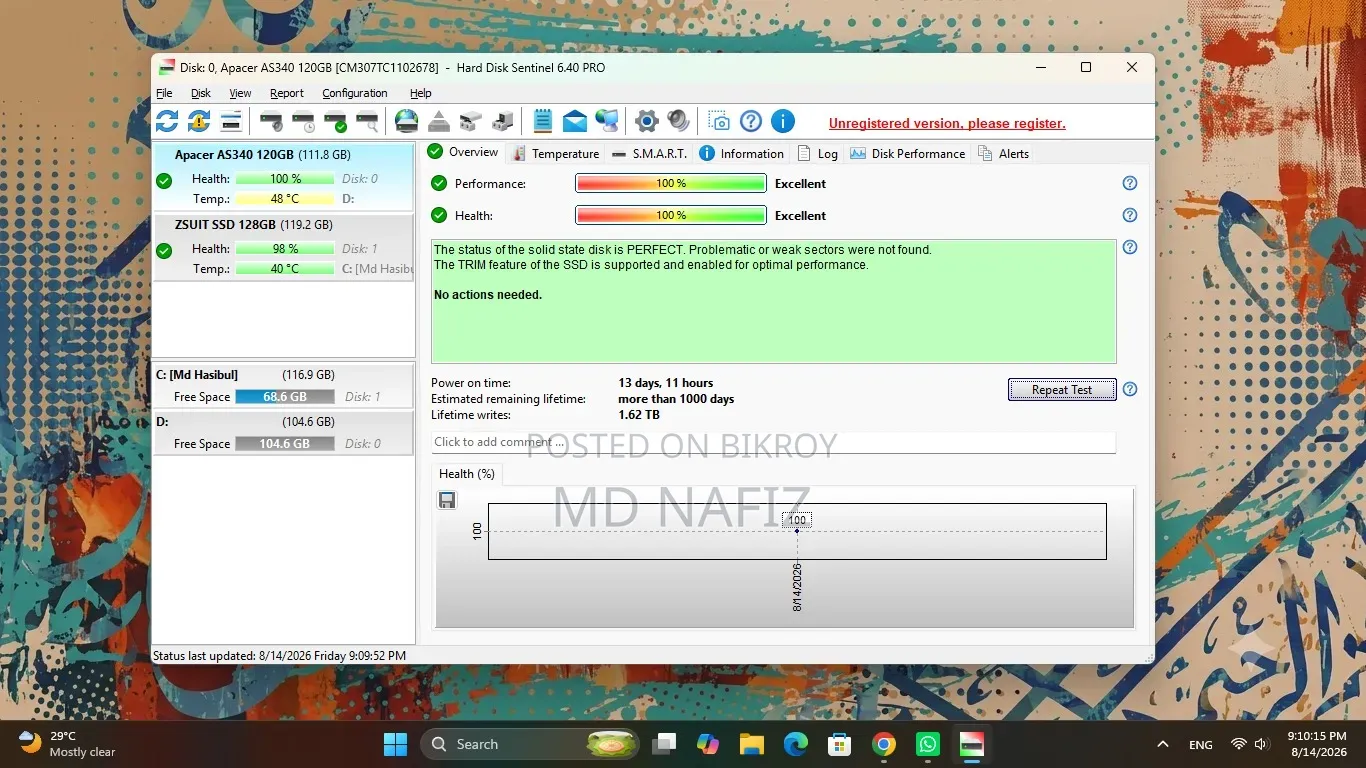The width and height of the screenshot is (1366, 768).
Task: Click the Performance 100 % bar
Action: click(671, 183)
